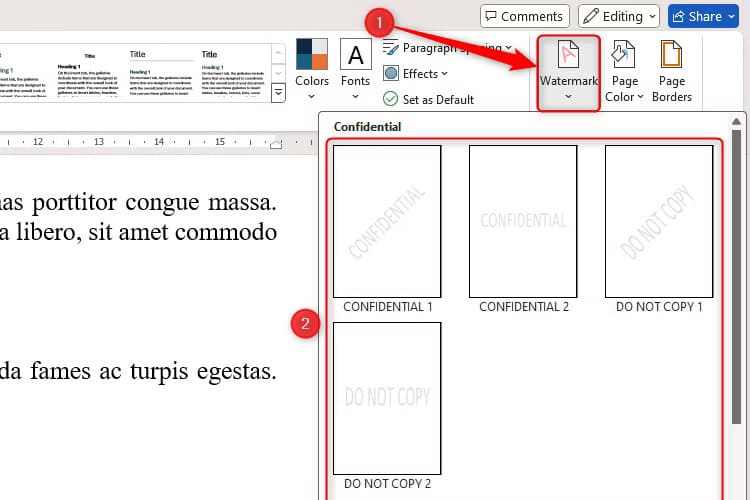Click the Paragraph Spacing icon
Screen dimensions: 750x500
coord(391,47)
